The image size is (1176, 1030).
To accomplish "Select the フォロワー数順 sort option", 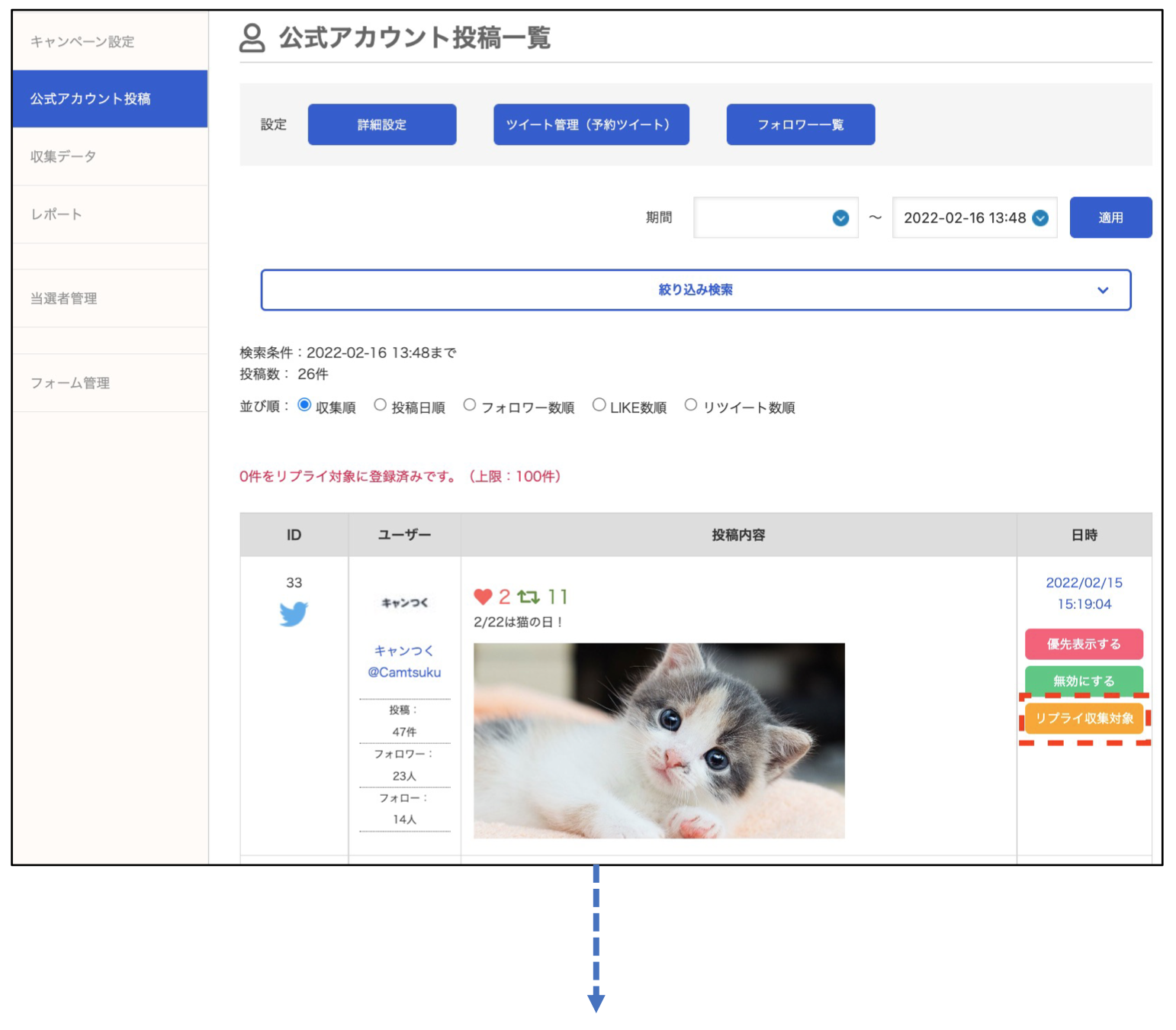I will point(470,405).
